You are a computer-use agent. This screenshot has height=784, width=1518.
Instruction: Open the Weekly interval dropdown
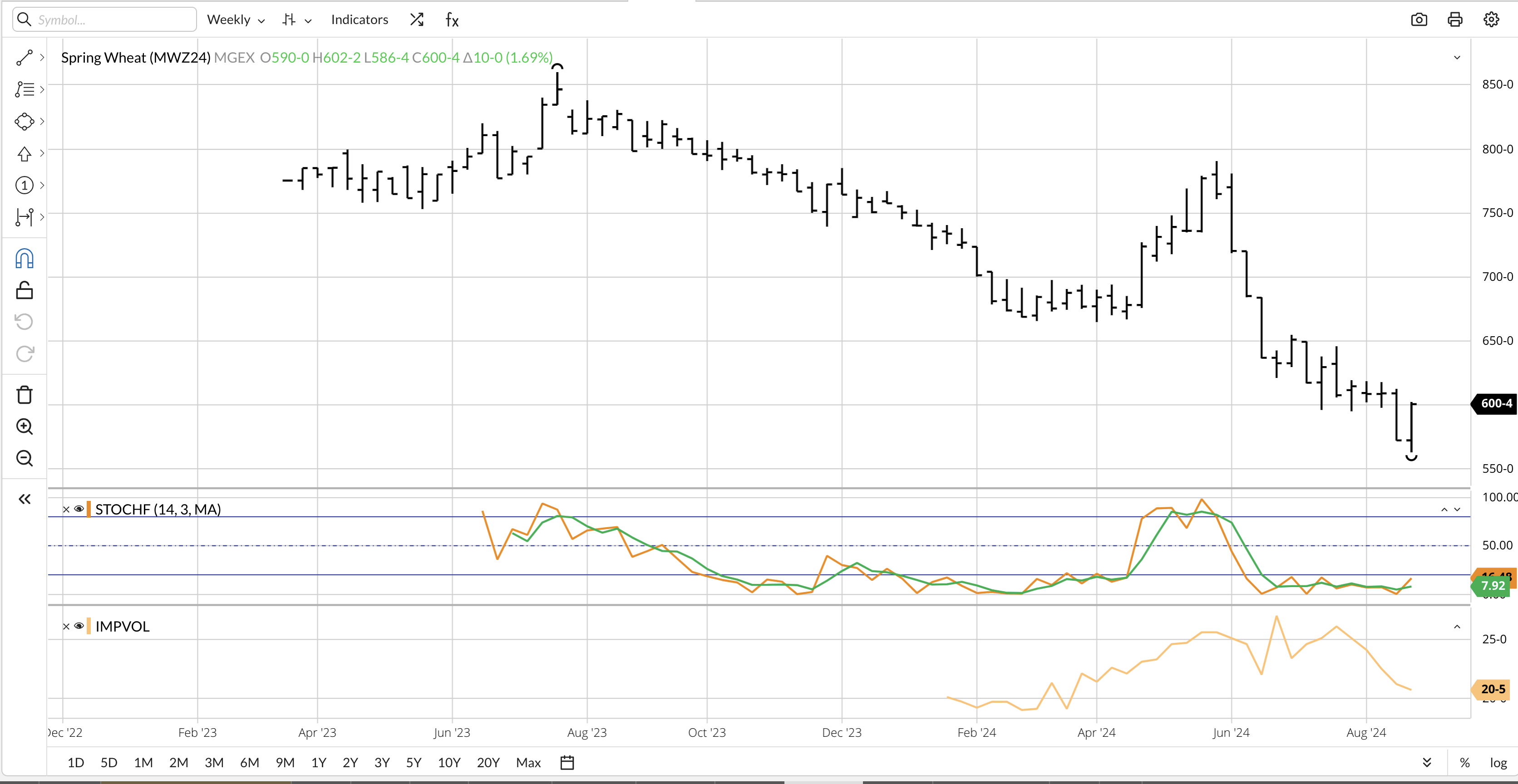click(x=235, y=20)
